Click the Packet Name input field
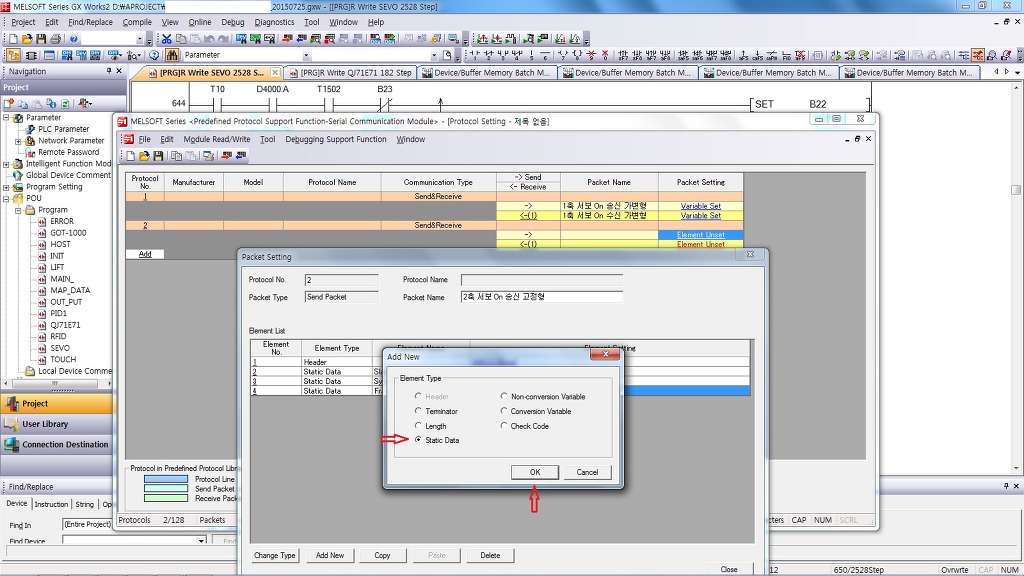1024x576 pixels. pyautogui.click(x=541, y=297)
